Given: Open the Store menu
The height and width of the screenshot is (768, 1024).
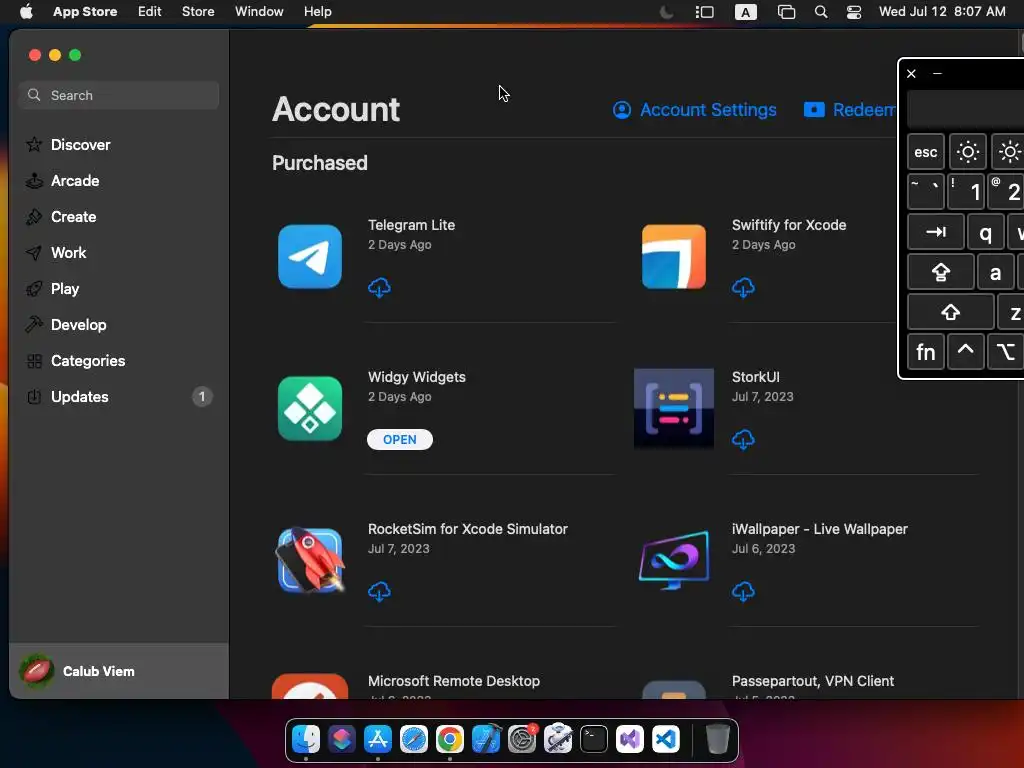Looking at the screenshot, I should [x=198, y=12].
